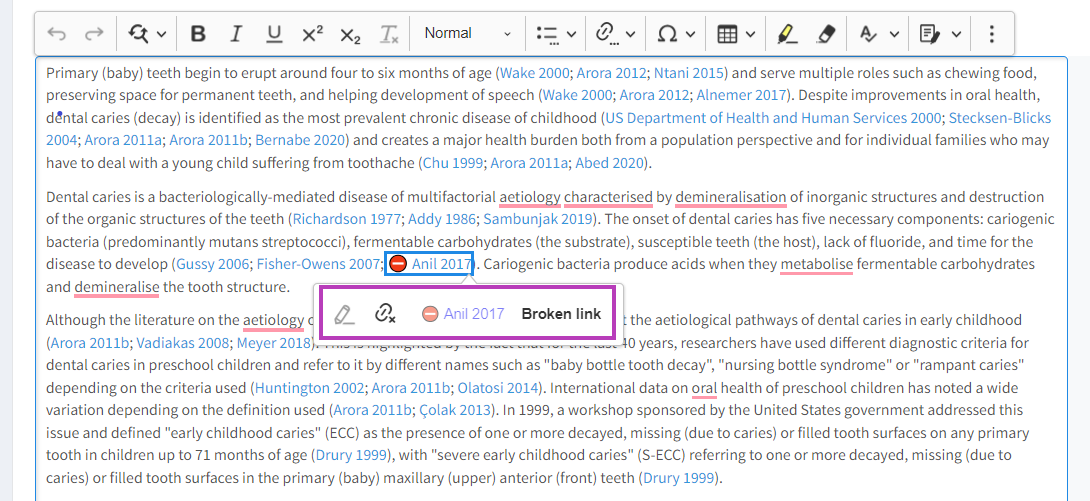Toggle bold formatting
This screenshot has height=501, width=1090.
coord(198,34)
